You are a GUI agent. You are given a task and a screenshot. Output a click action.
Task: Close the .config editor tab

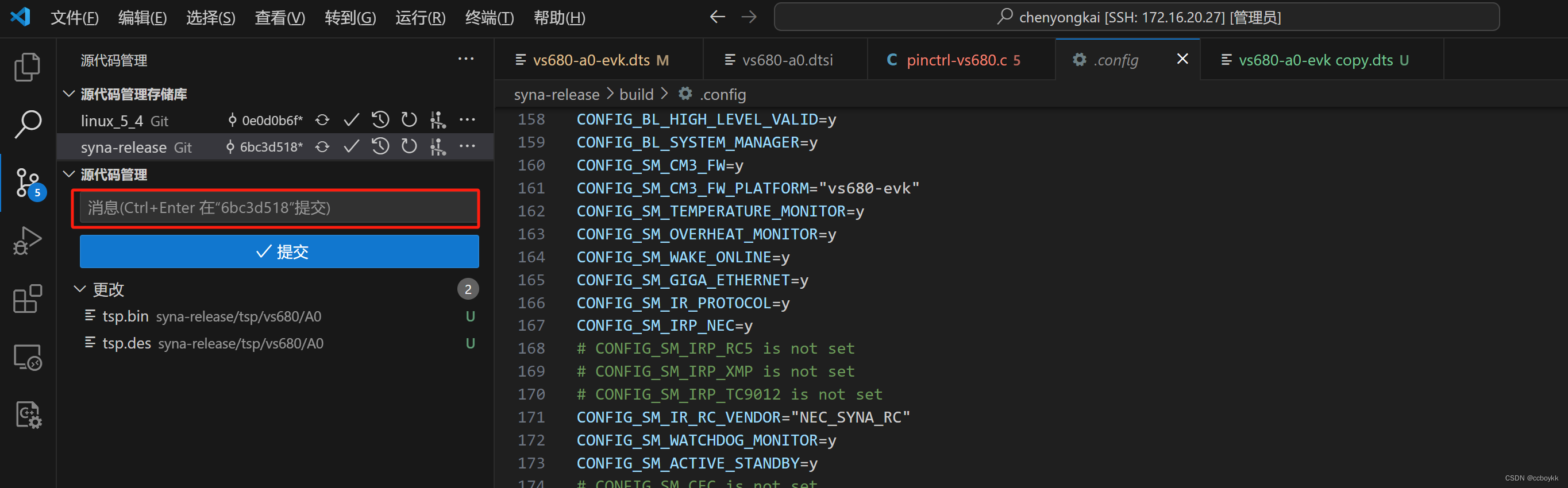point(1182,59)
